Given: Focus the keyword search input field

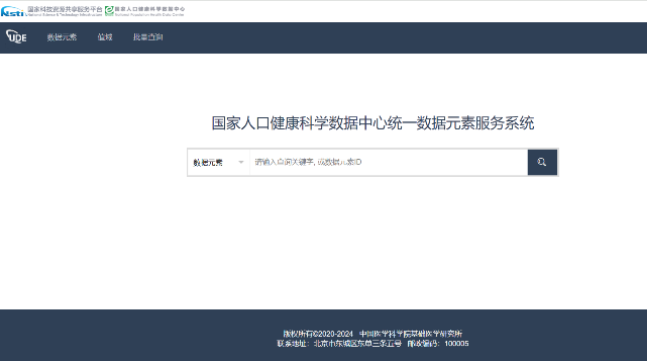Looking at the screenshot, I should point(388,162).
